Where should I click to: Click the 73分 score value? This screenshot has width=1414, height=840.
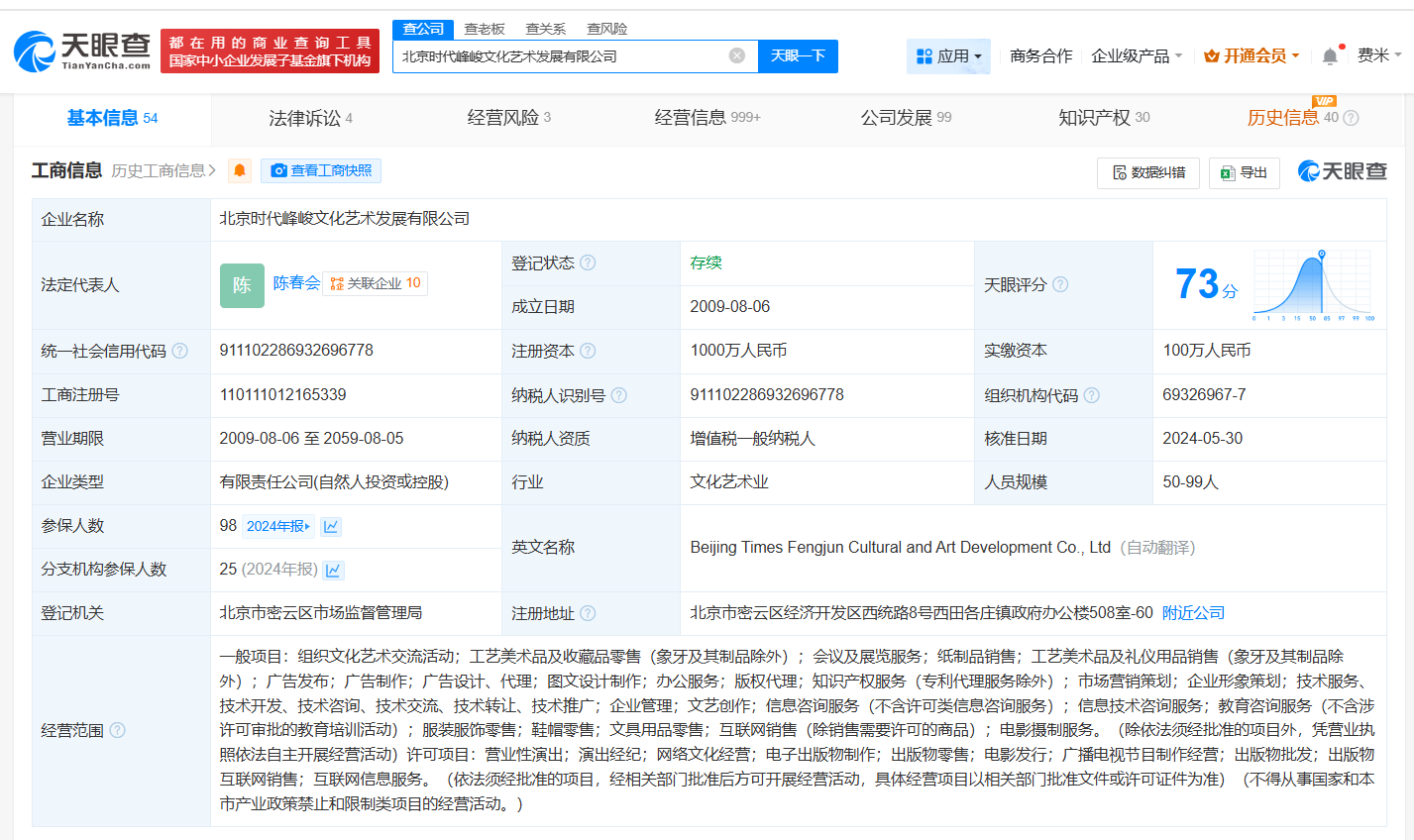pos(1206,285)
